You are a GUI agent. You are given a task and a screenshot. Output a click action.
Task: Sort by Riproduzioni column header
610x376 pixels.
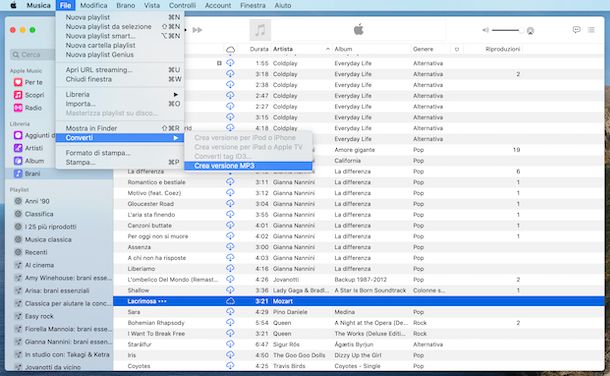[503, 49]
